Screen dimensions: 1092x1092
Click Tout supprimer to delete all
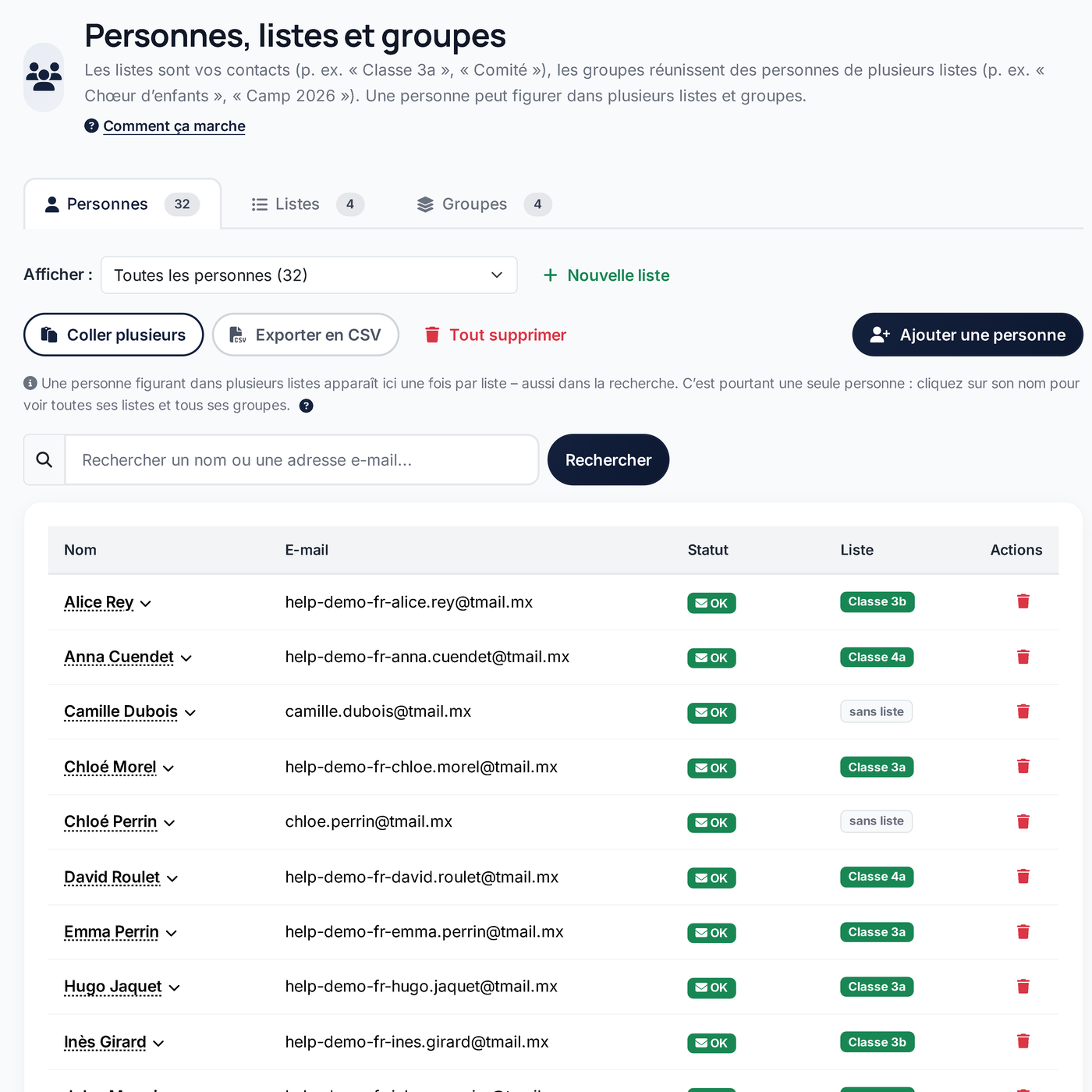pyautogui.click(x=495, y=335)
